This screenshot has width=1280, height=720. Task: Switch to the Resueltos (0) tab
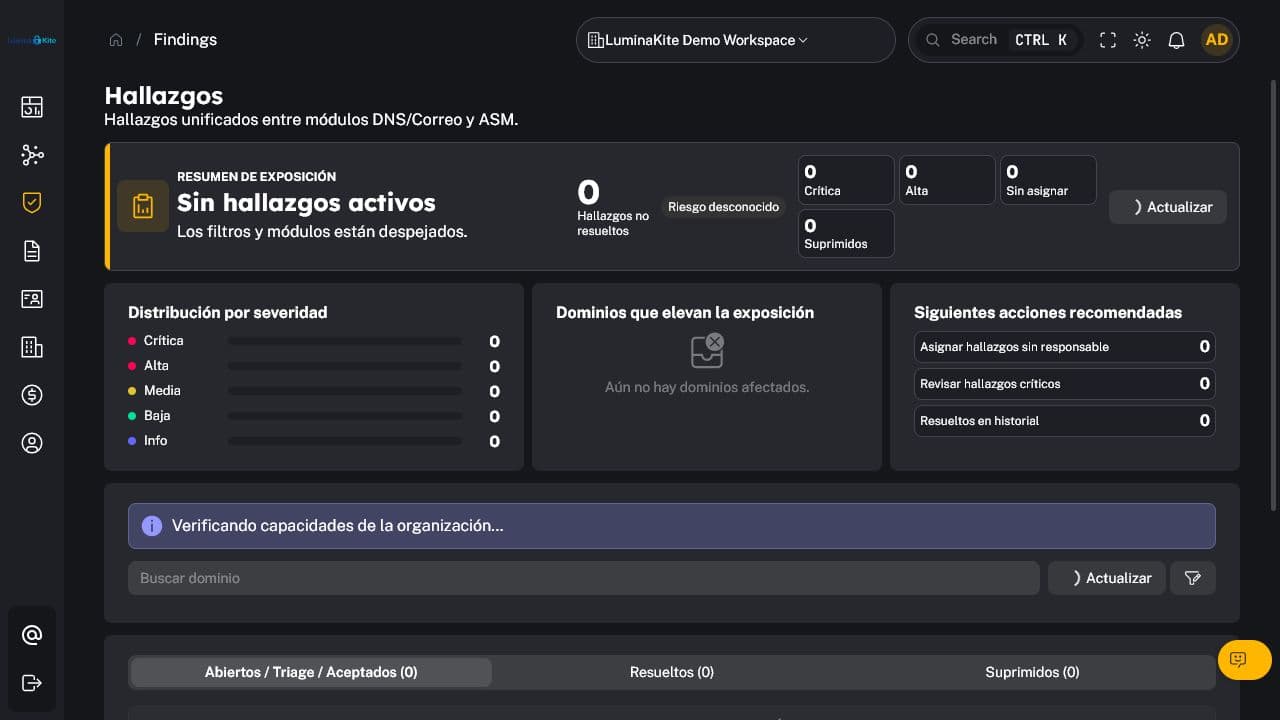[x=672, y=672]
